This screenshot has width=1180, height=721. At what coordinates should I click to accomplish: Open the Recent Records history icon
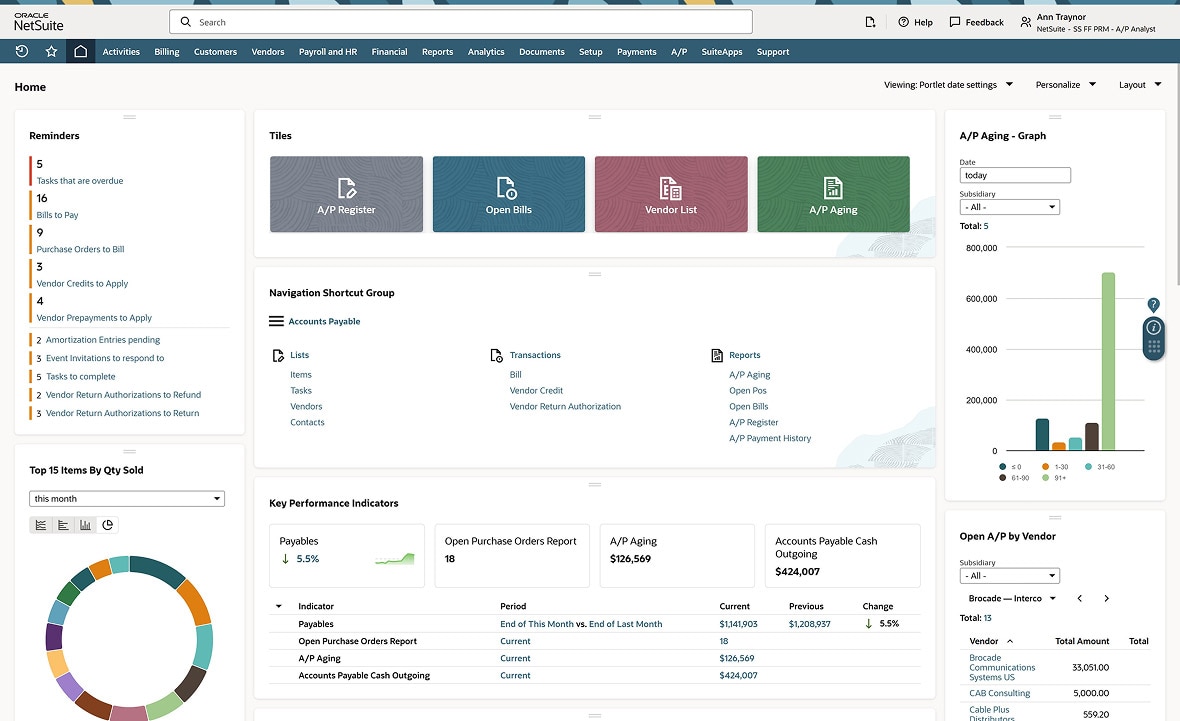click(22, 52)
